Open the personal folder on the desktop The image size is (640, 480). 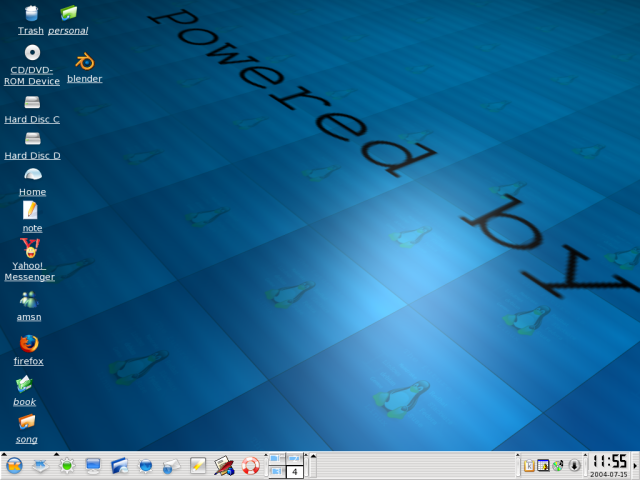[x=68, y=14]
